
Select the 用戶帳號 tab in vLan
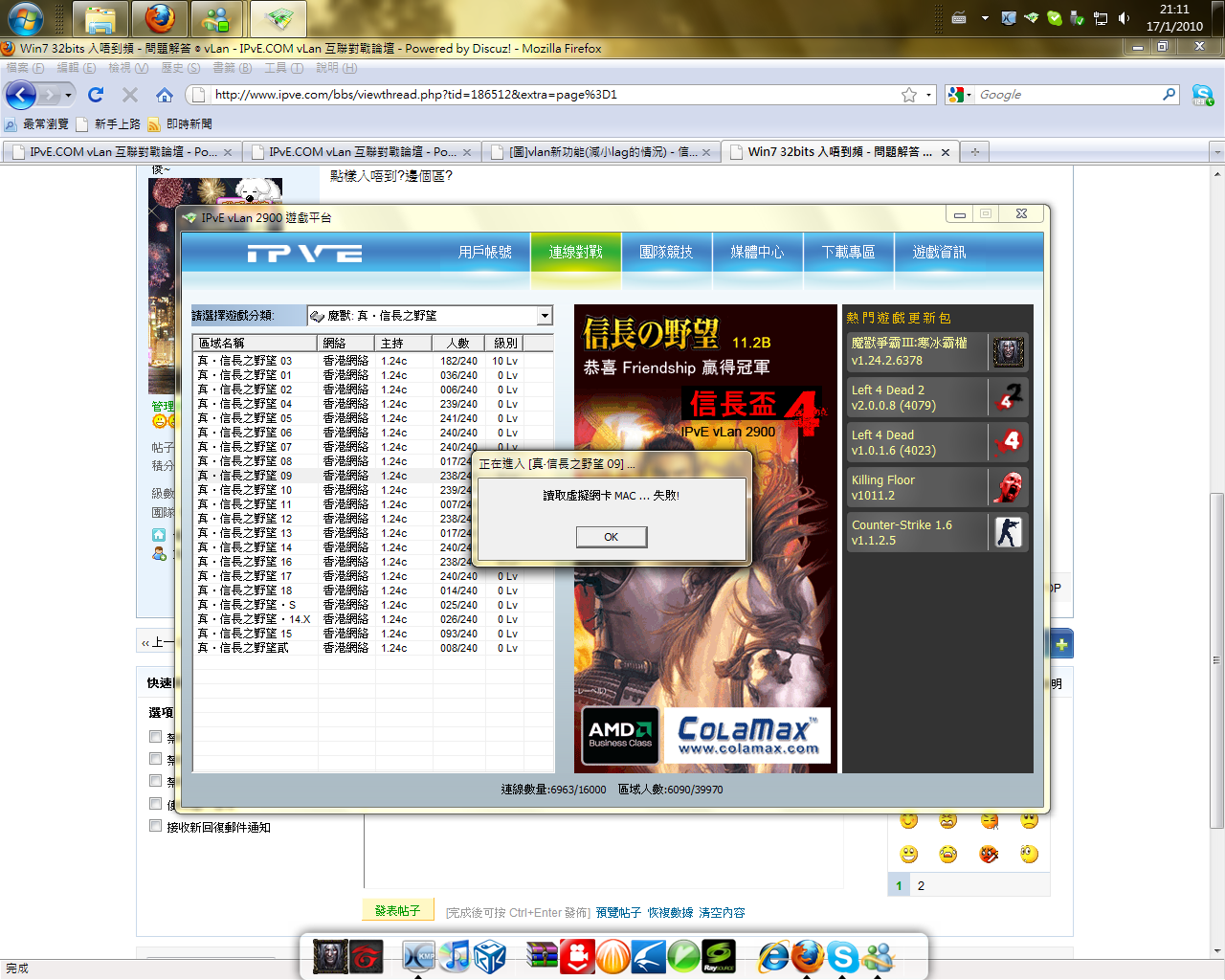pos(484,252)
